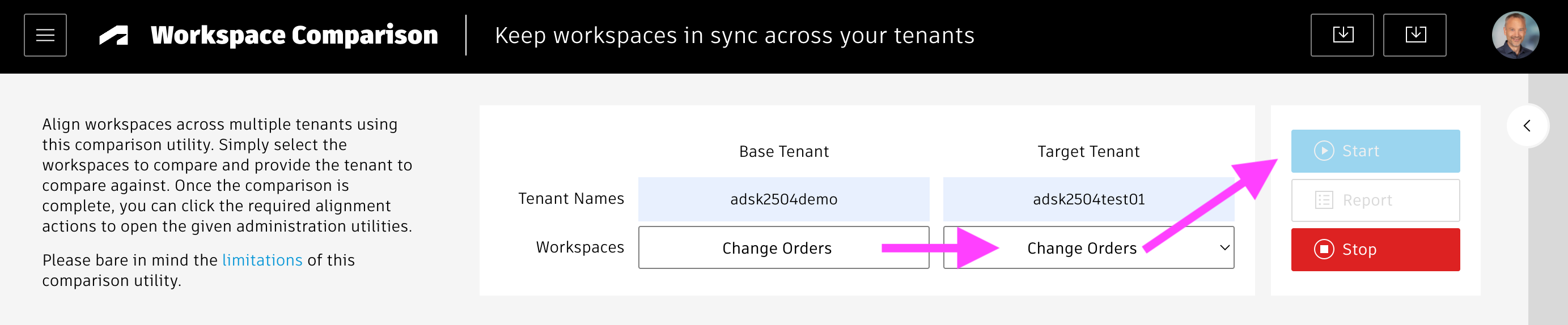Click the play icon on Start
This screenshot has height=325, width=1568.
(x=1323, y=151)
